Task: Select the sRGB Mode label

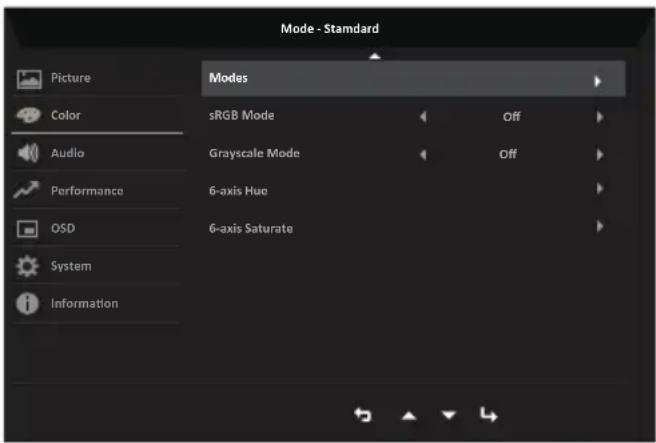Action: [242, 115]
